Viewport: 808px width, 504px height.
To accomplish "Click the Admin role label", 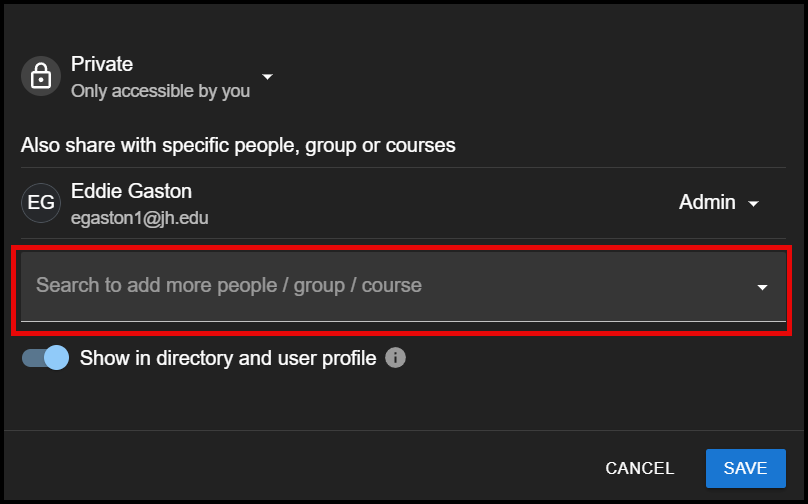I will point(707,202).
